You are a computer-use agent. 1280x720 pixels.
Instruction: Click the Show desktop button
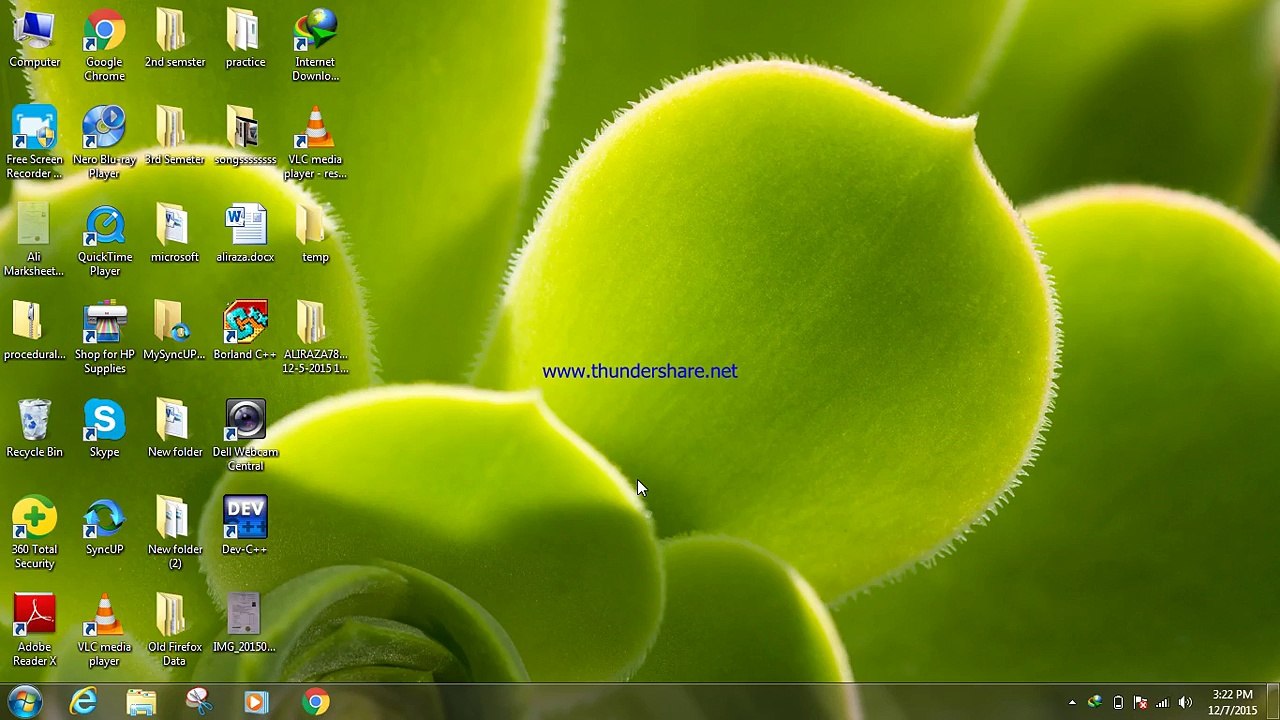(1273, 702)
